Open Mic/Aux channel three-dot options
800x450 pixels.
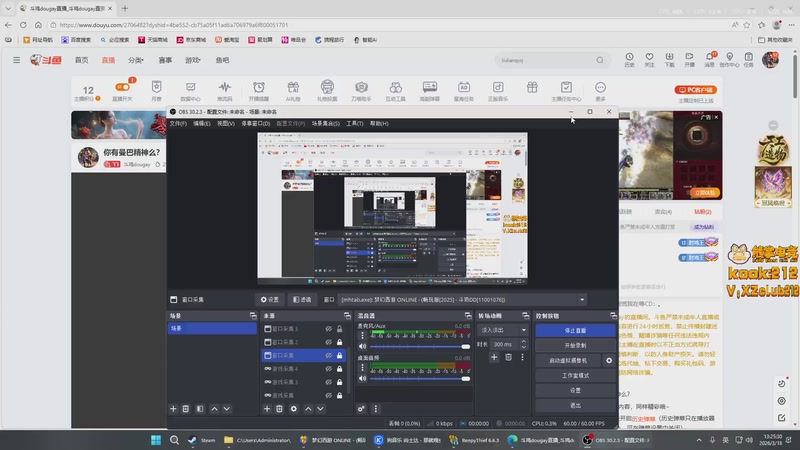pyautogui.click(x=363, y=335)
